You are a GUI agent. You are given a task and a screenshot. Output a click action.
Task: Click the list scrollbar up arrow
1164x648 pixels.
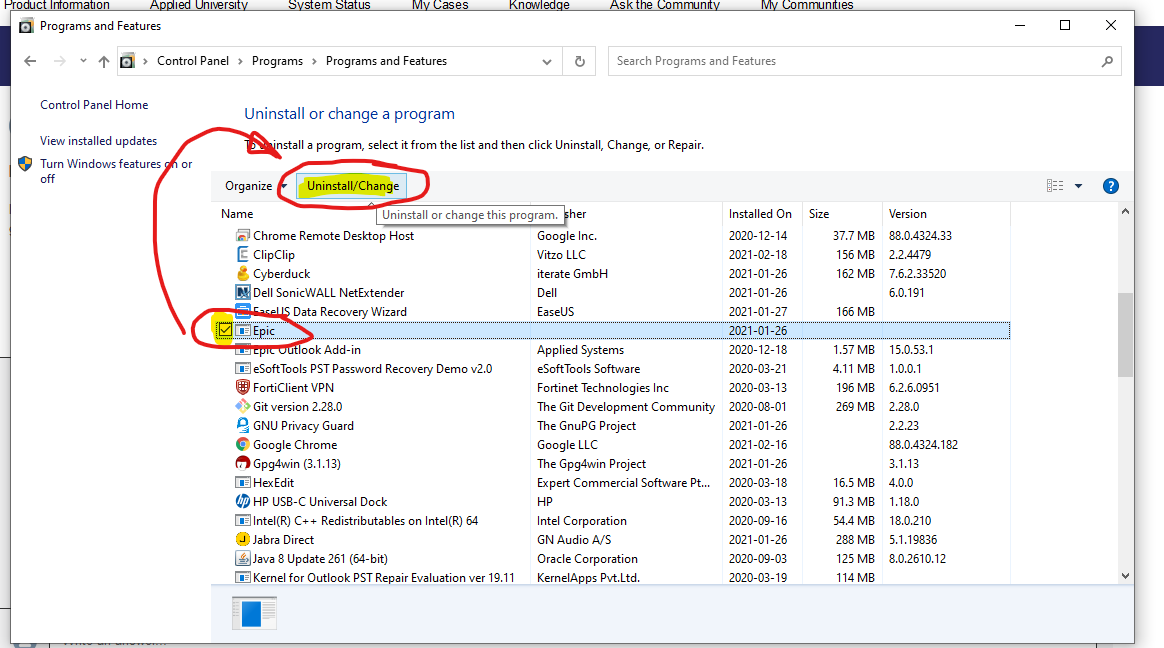[x=1125, y=212]
